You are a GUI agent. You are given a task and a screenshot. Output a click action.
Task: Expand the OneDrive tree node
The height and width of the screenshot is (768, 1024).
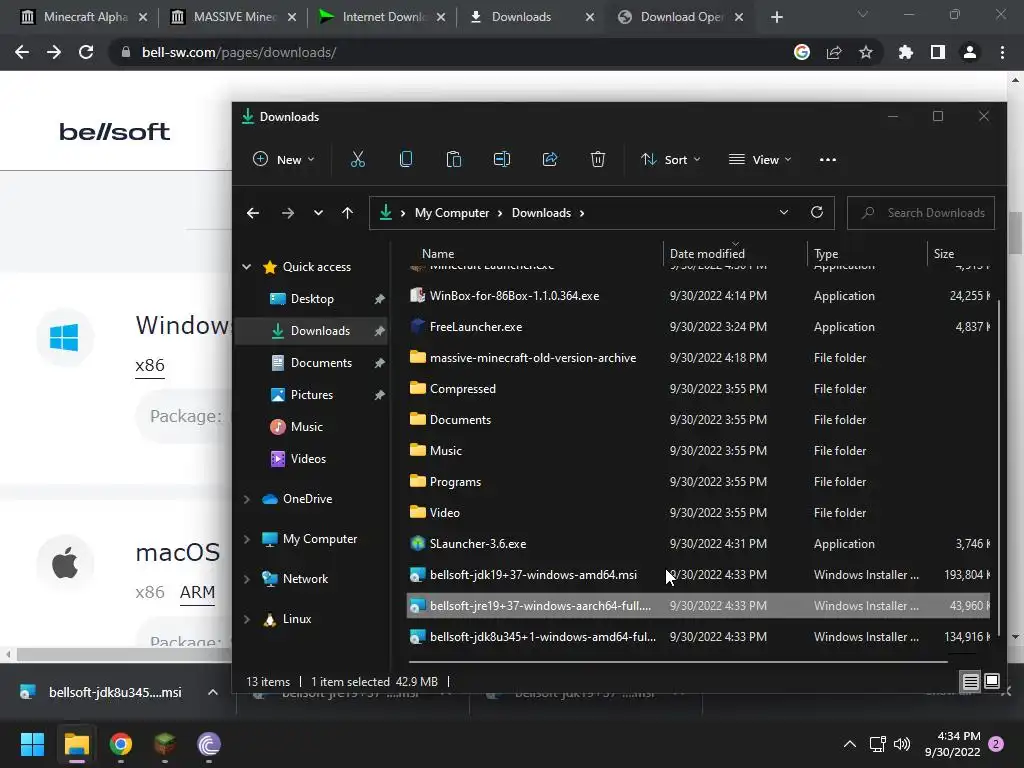247,499
